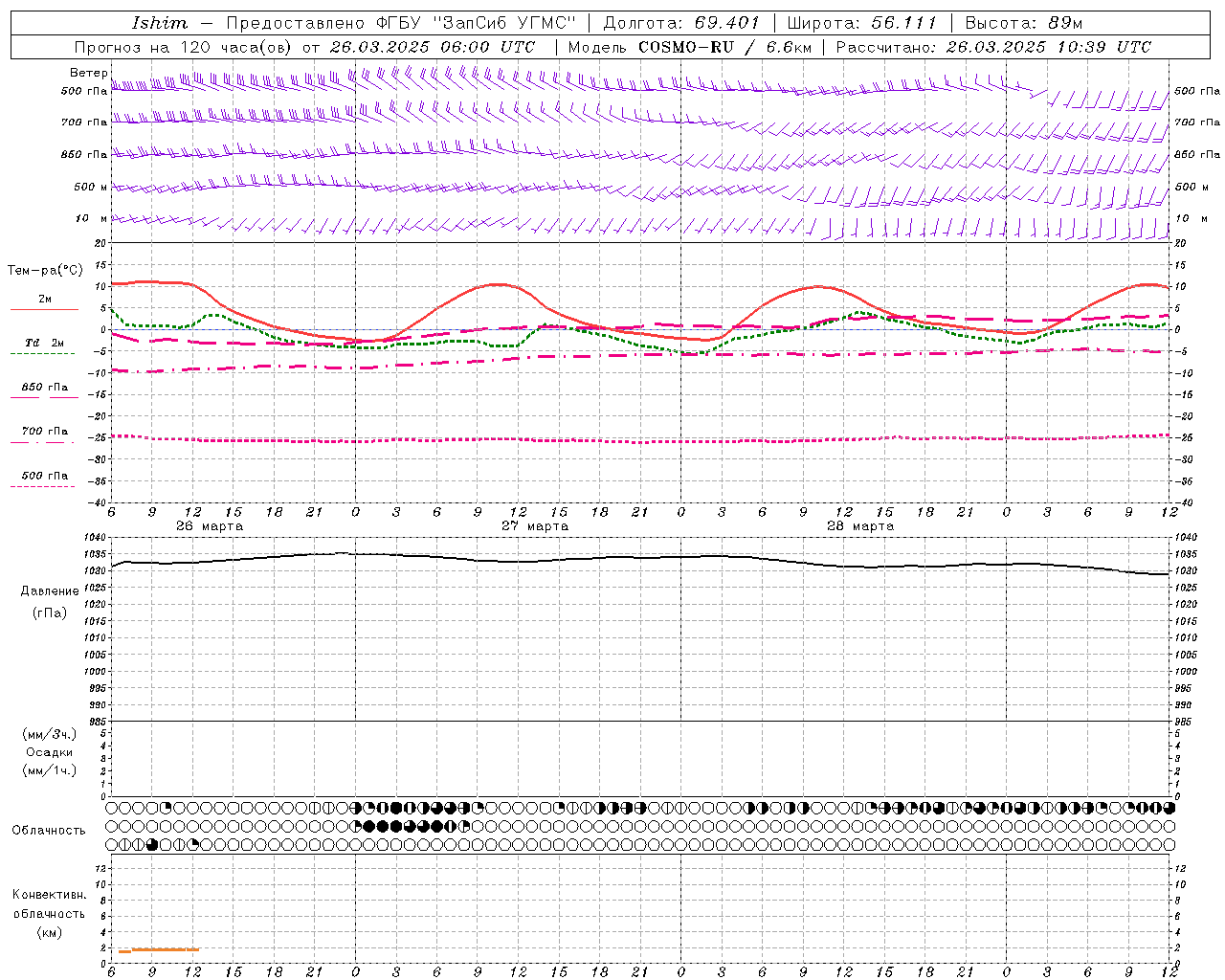This screenshot has height=980, width=1225.
Task: Click the "(мм/1ч.)" precipitation unit label
Action: tap(50, 770)
